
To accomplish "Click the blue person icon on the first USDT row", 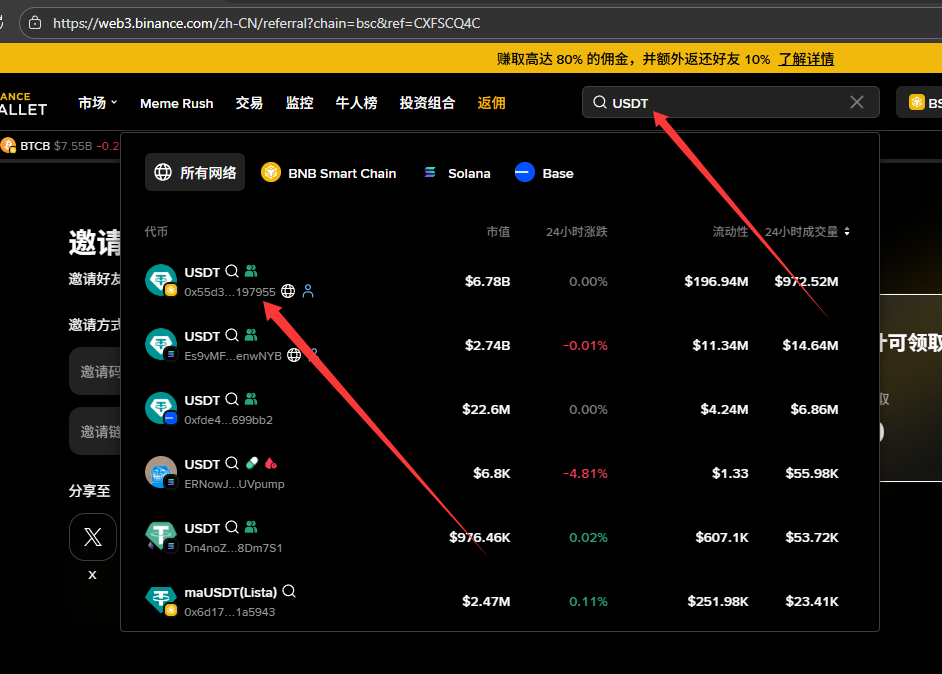I will pyautogui.click(x=308, y=291).
